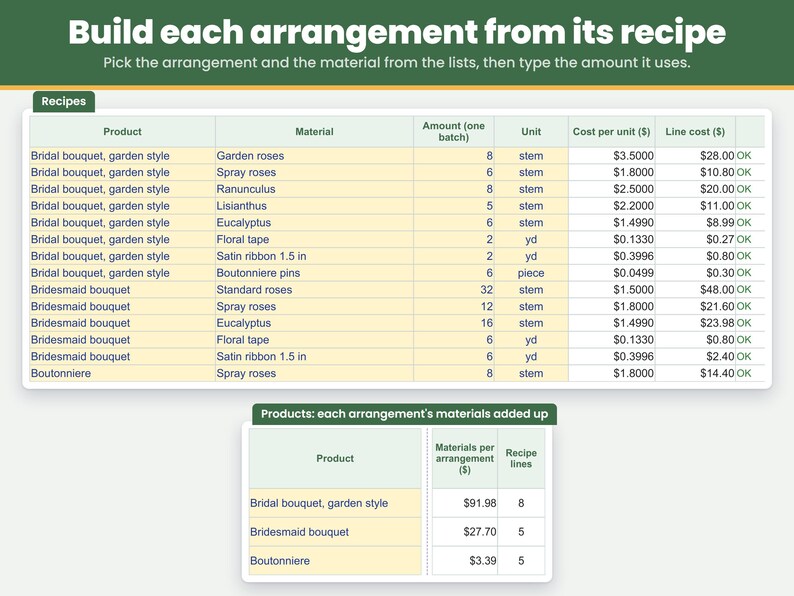Click line cost $11.00
The width and height of the screenshot is (794, 596).
point(695,206)
